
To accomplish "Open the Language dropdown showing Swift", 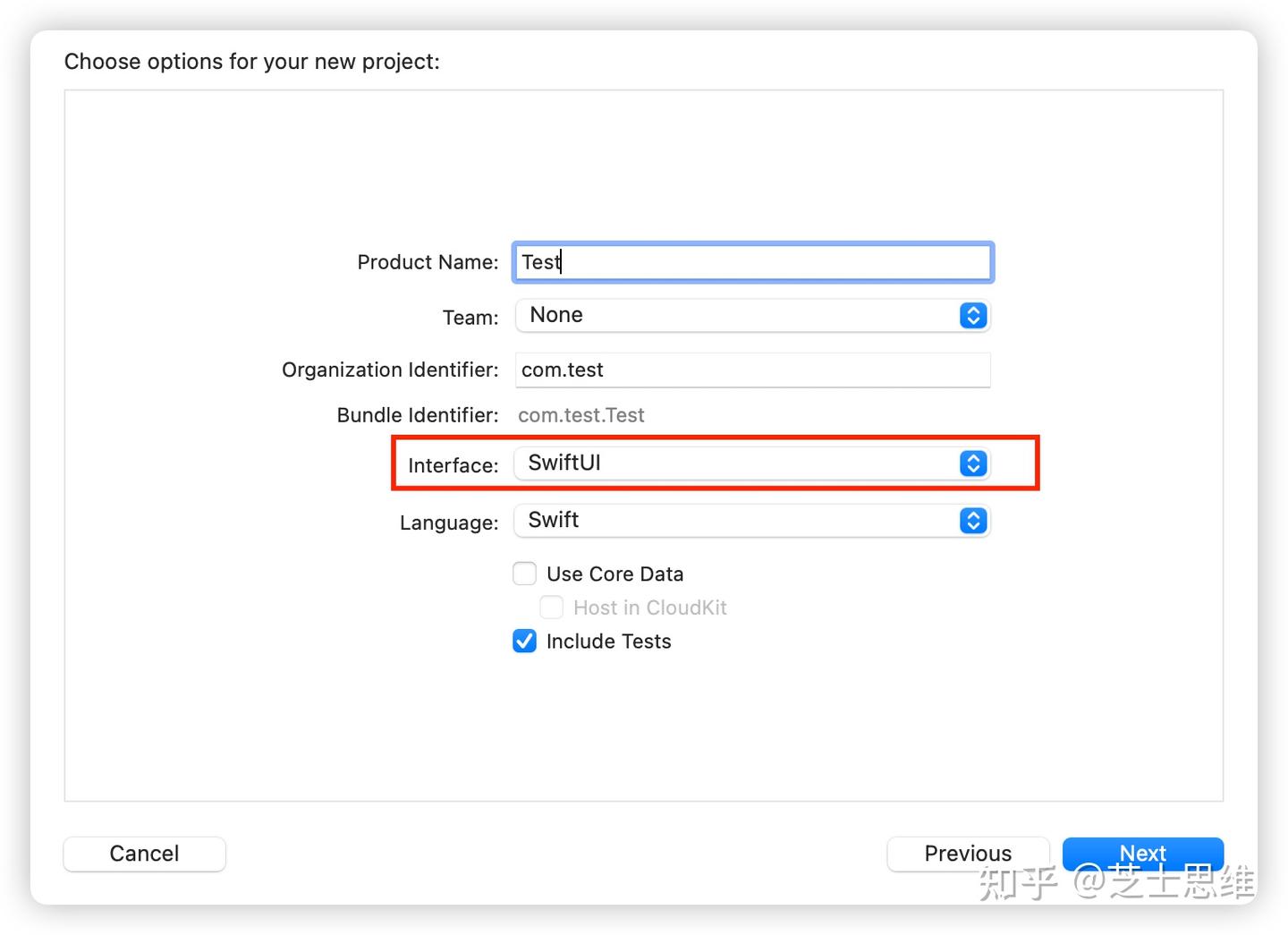I will click(751, 521).
